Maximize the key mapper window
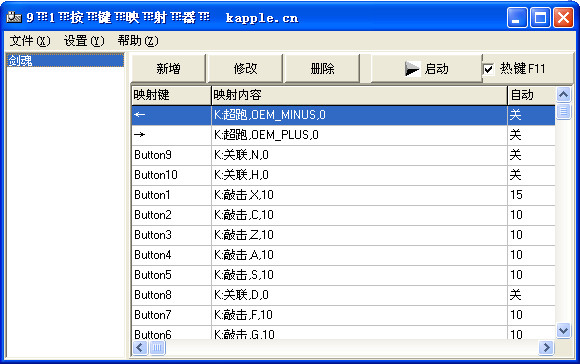Image resolution: width=580 pixels, height=364 pixels. tap(540, 17)
